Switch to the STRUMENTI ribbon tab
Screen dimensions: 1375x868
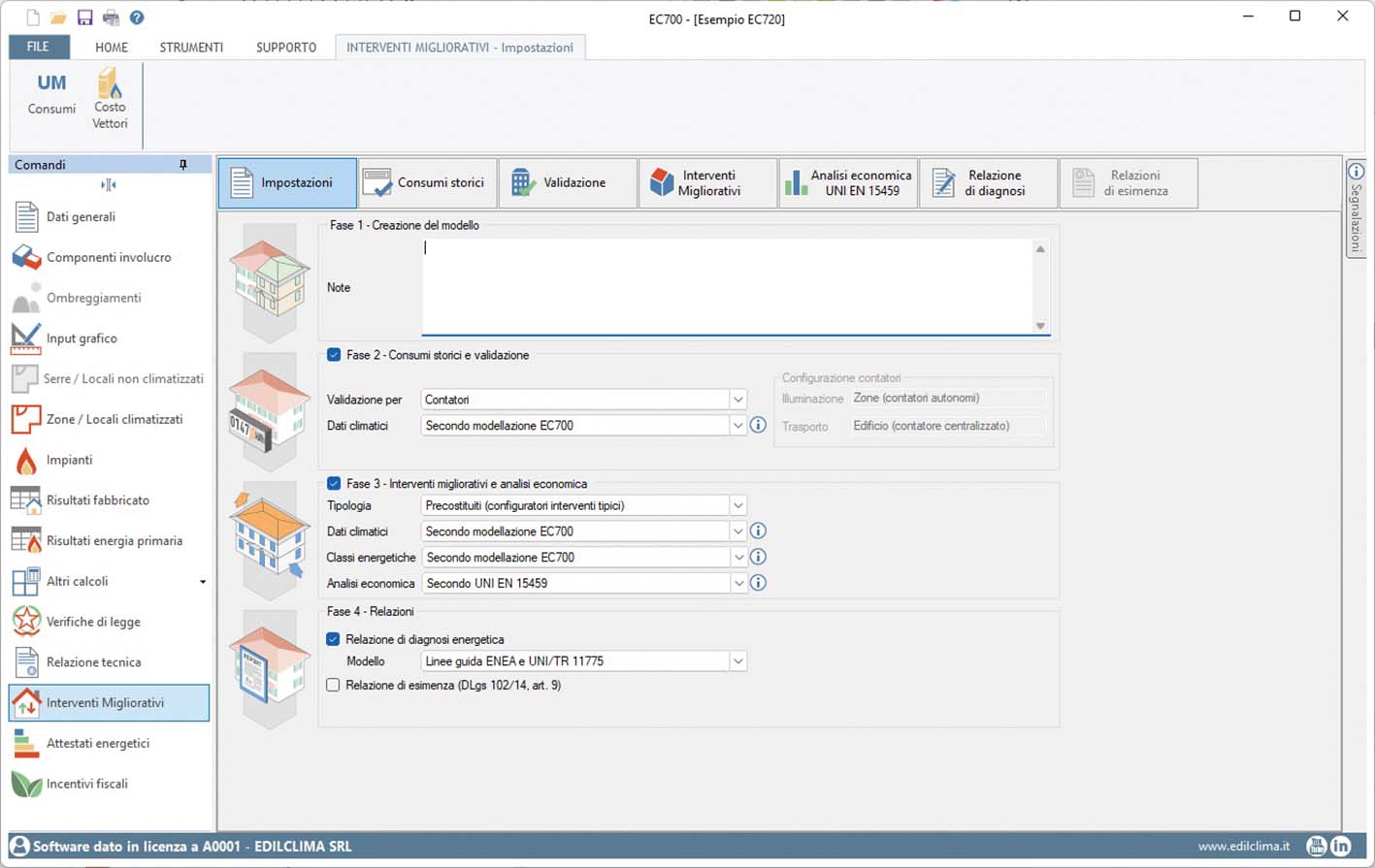click(191, 47)
